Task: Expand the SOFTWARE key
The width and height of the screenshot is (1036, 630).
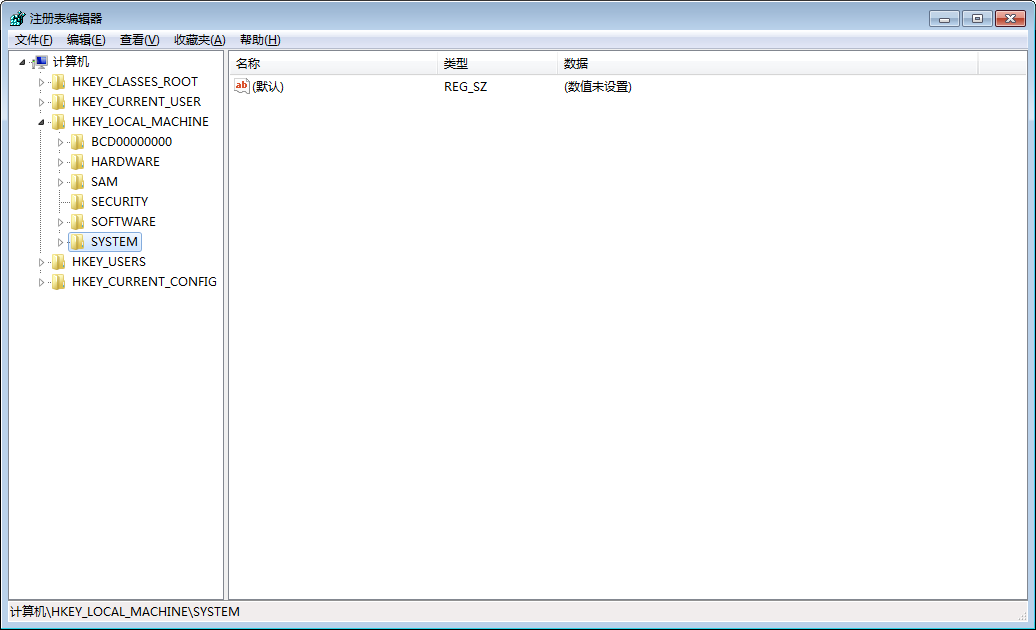Action: pyautogui.click(x=60, y=222)
